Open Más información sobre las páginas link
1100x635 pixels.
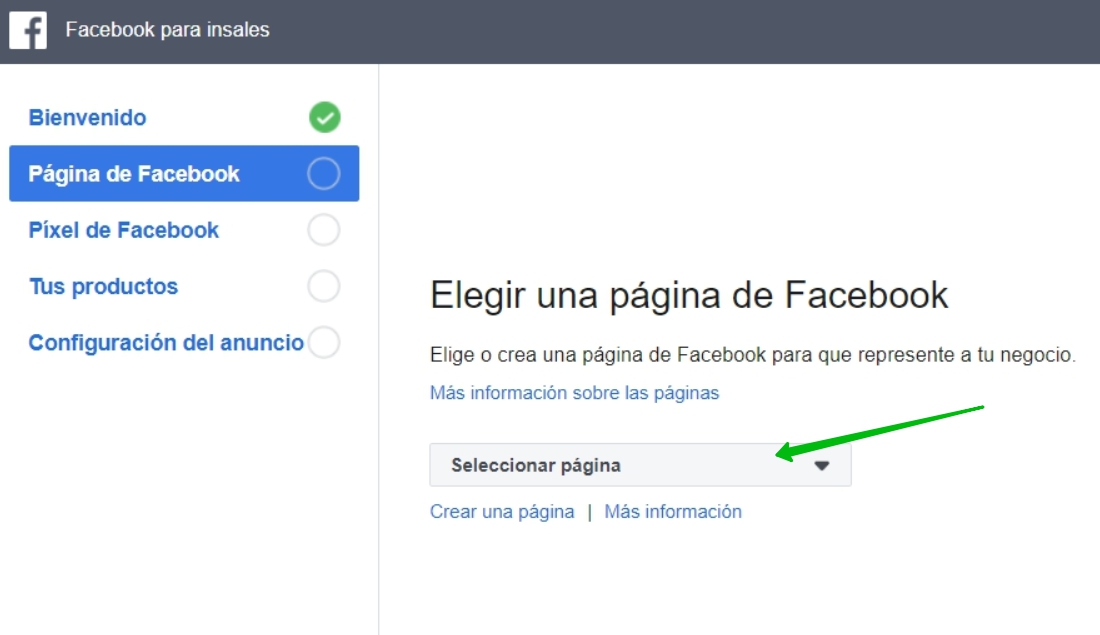point(574,393)
